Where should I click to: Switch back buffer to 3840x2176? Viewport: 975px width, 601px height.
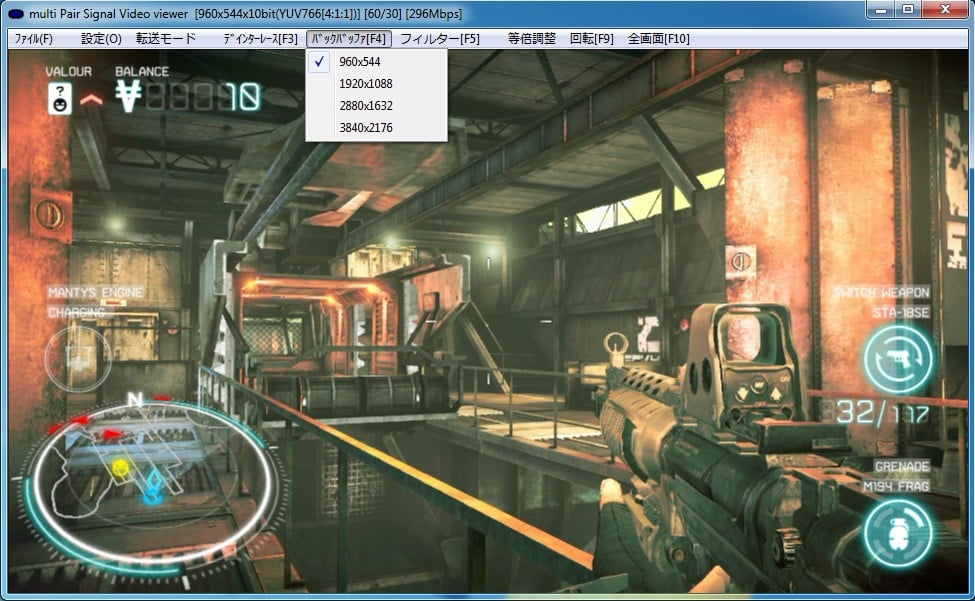click(366, 128)
